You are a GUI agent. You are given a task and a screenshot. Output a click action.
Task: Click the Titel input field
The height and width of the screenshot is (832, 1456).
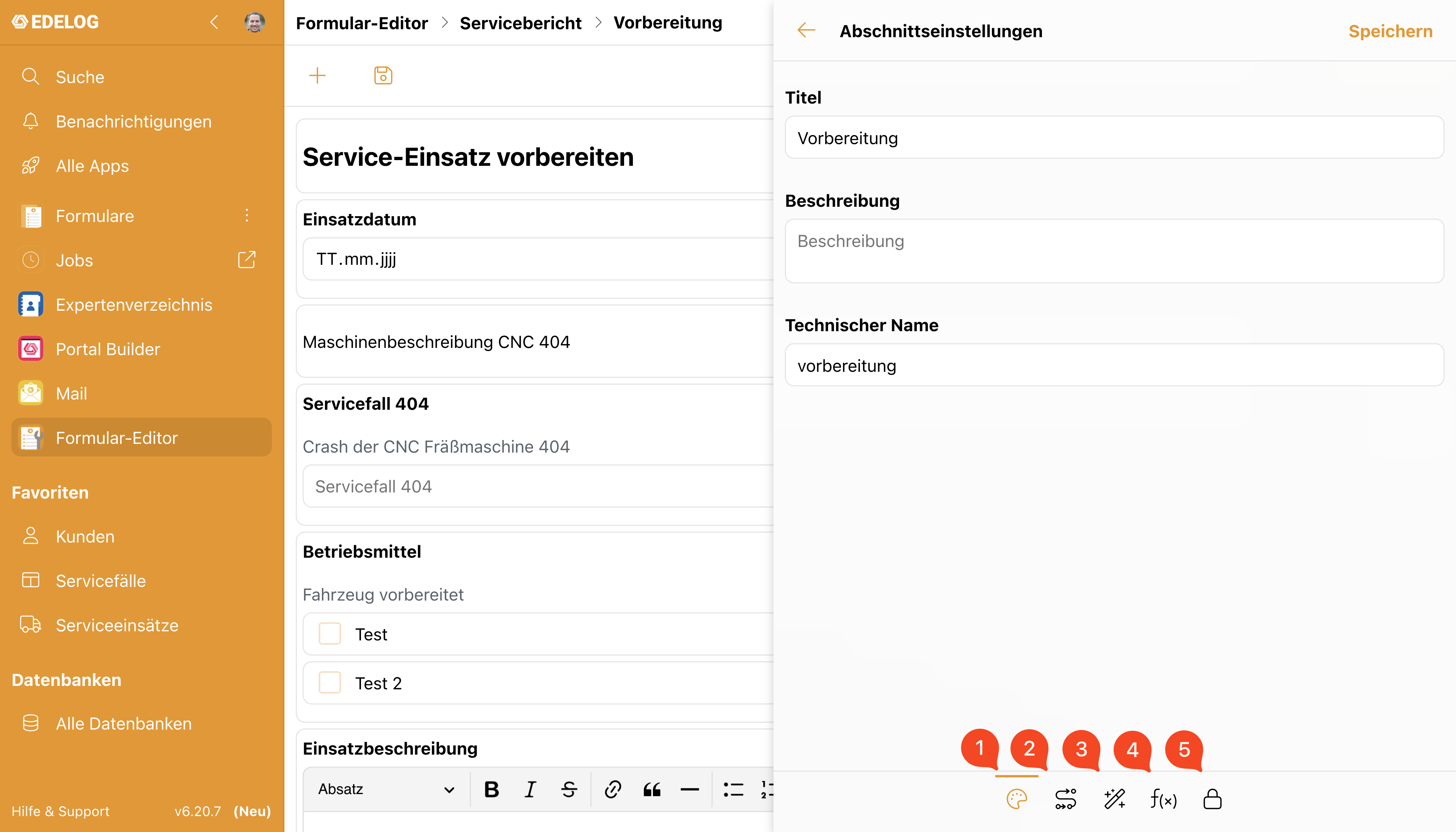coord(1114,138)
